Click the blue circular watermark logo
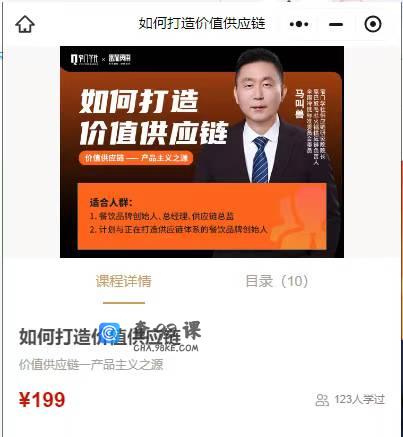 (110, 333)
